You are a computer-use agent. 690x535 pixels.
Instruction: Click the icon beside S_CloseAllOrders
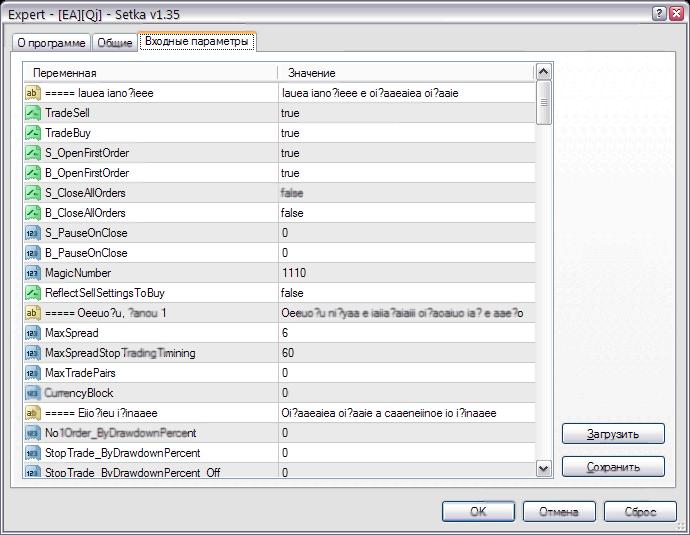point(33,193)
